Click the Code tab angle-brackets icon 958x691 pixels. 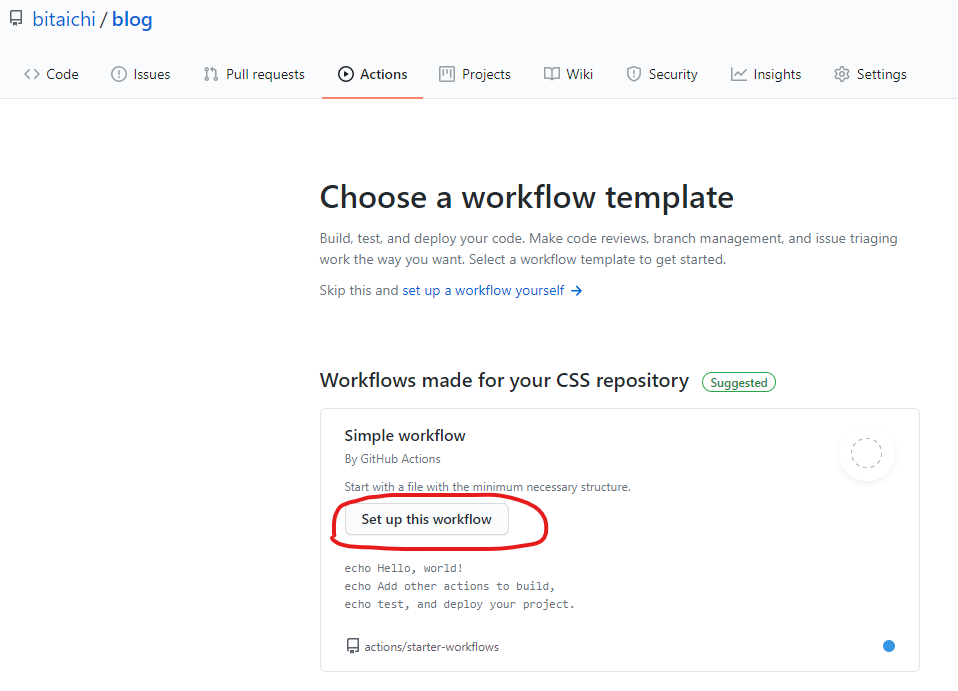32,74
